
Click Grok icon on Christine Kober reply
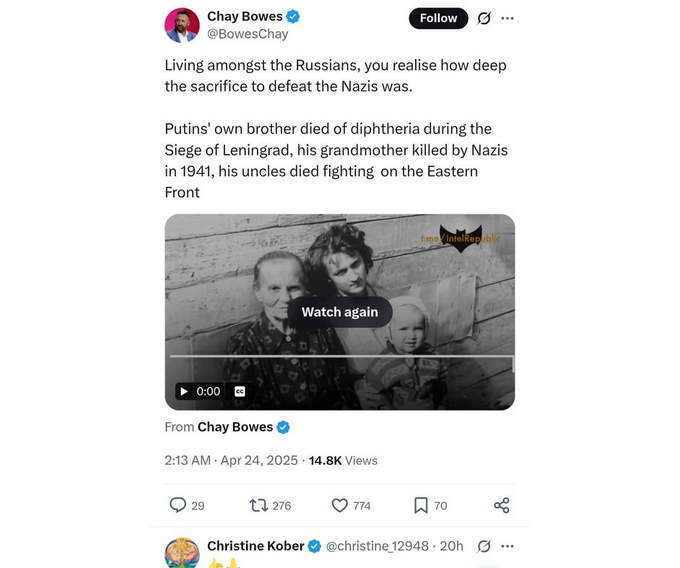(484, 546)
